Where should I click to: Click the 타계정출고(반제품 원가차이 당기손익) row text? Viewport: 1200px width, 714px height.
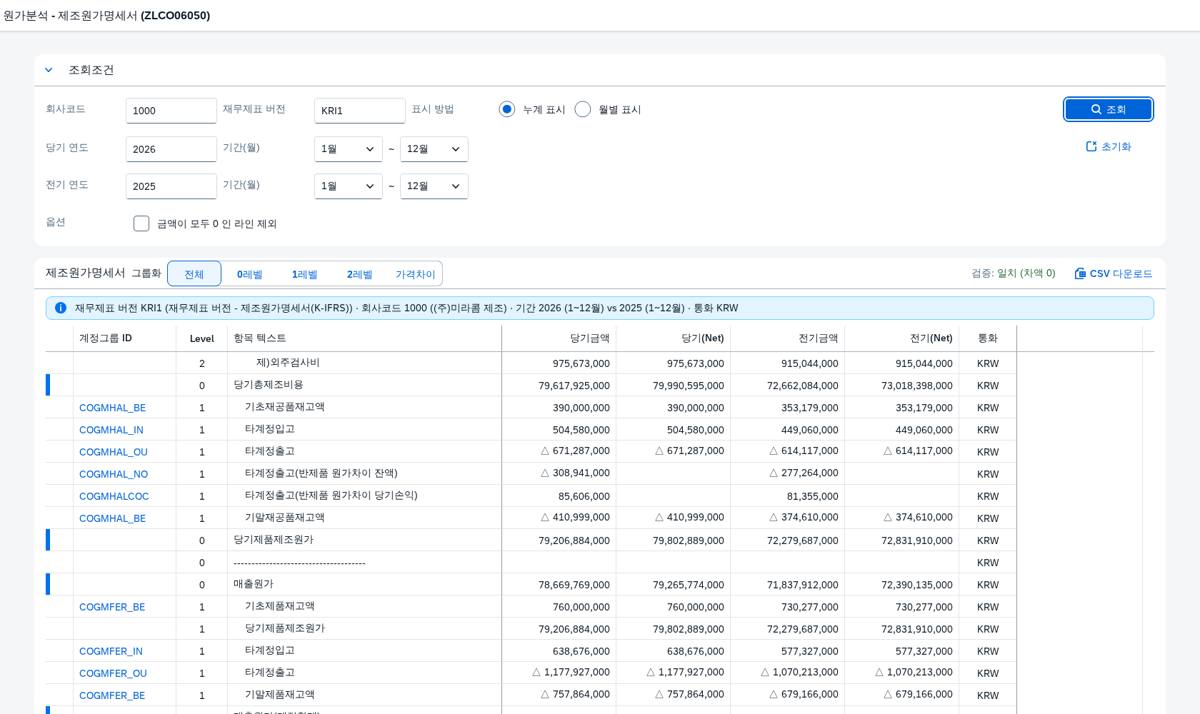tap(331, 495)
